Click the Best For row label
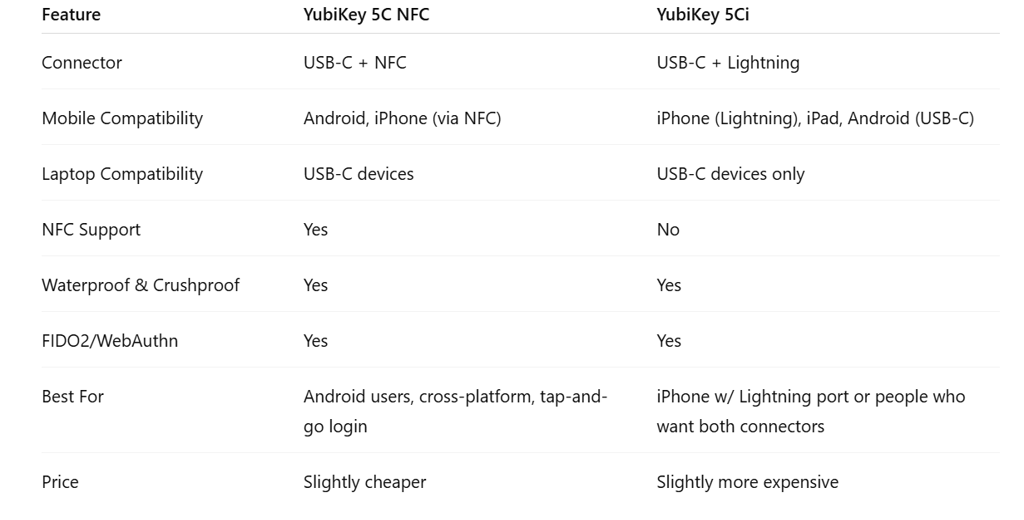The height and width of the screenshot is (520, 1024). (72, 397)
